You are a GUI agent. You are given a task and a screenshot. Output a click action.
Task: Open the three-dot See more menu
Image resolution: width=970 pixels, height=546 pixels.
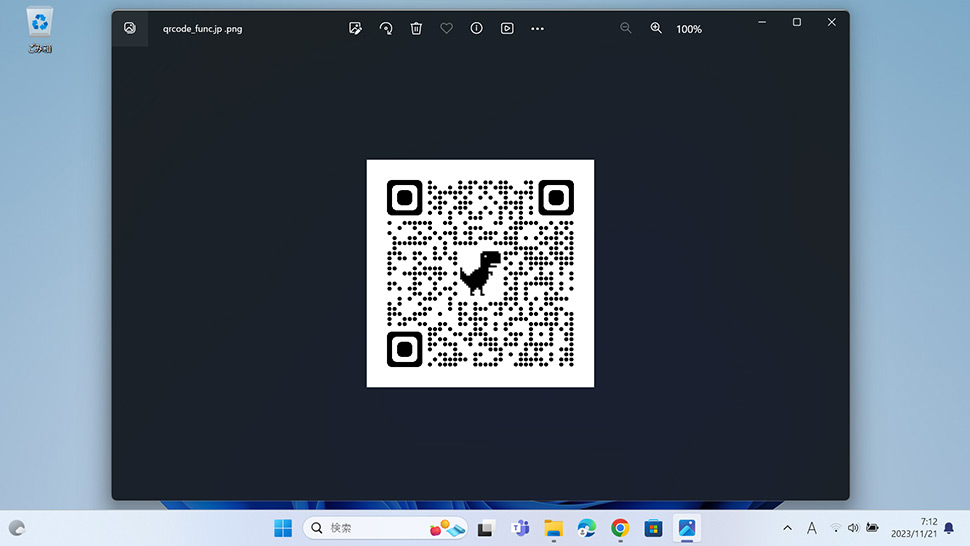[538, 28]
